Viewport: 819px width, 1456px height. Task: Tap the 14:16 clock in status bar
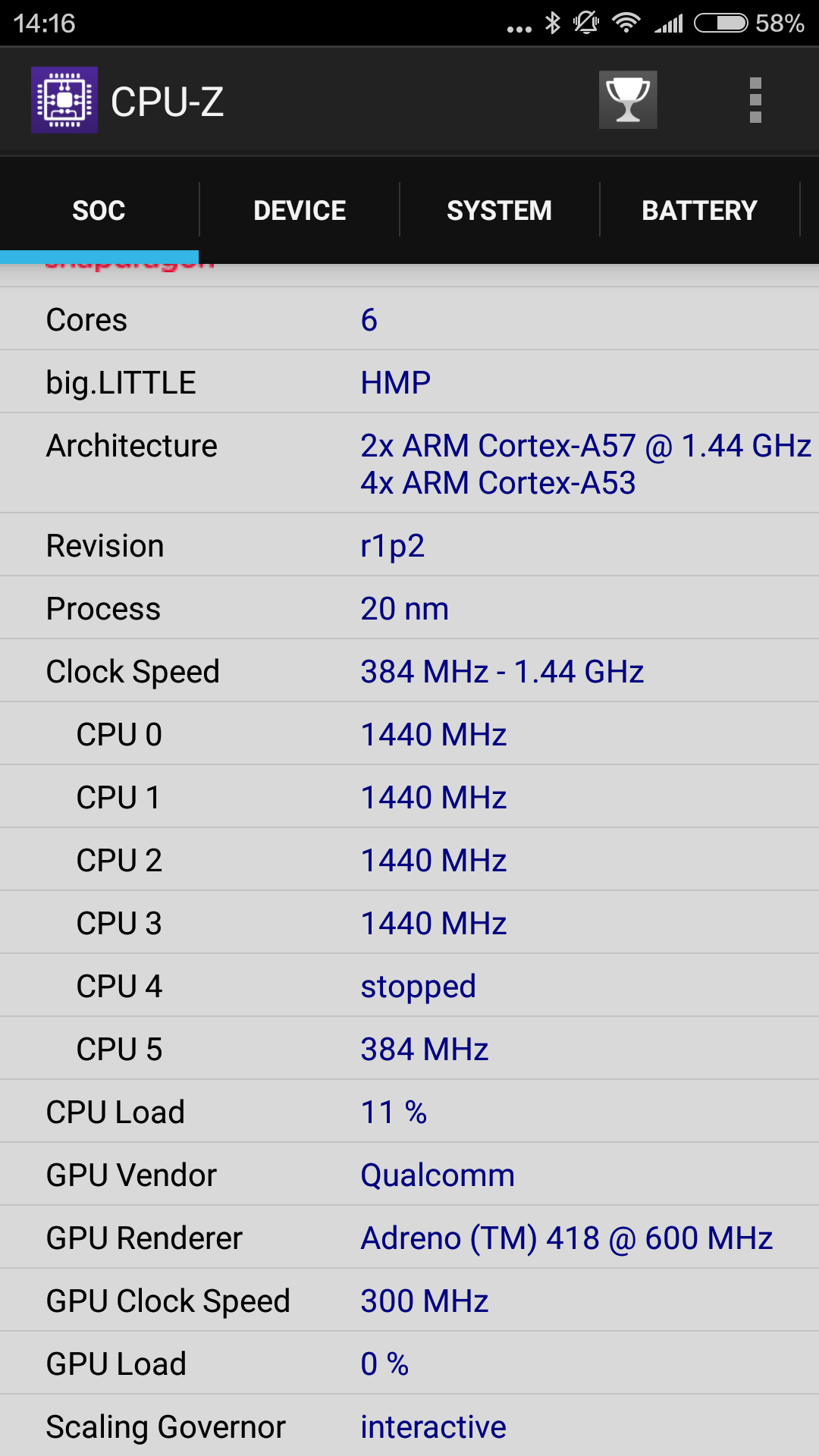tap(44, 24)
